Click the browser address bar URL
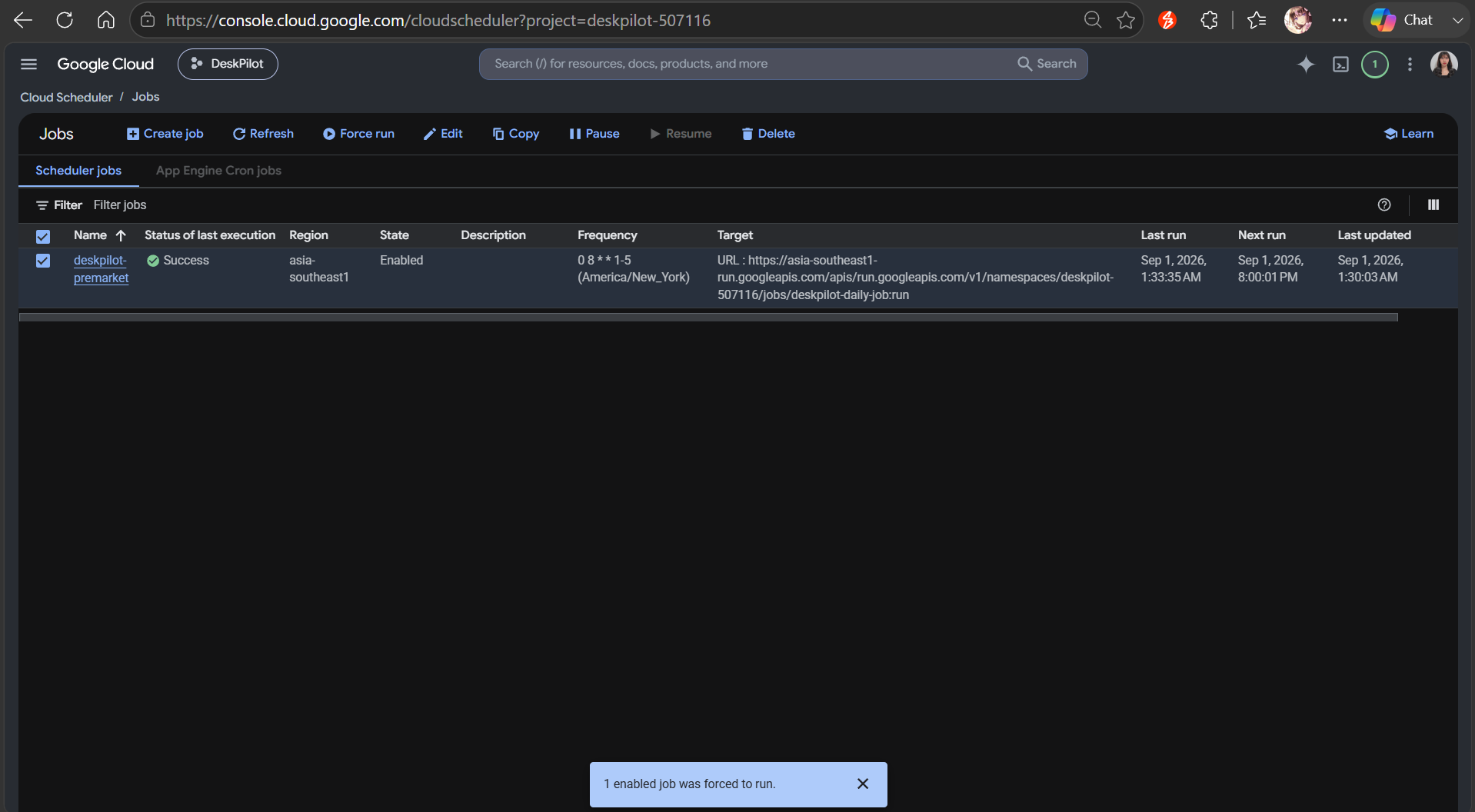 (x=438, y=21)
